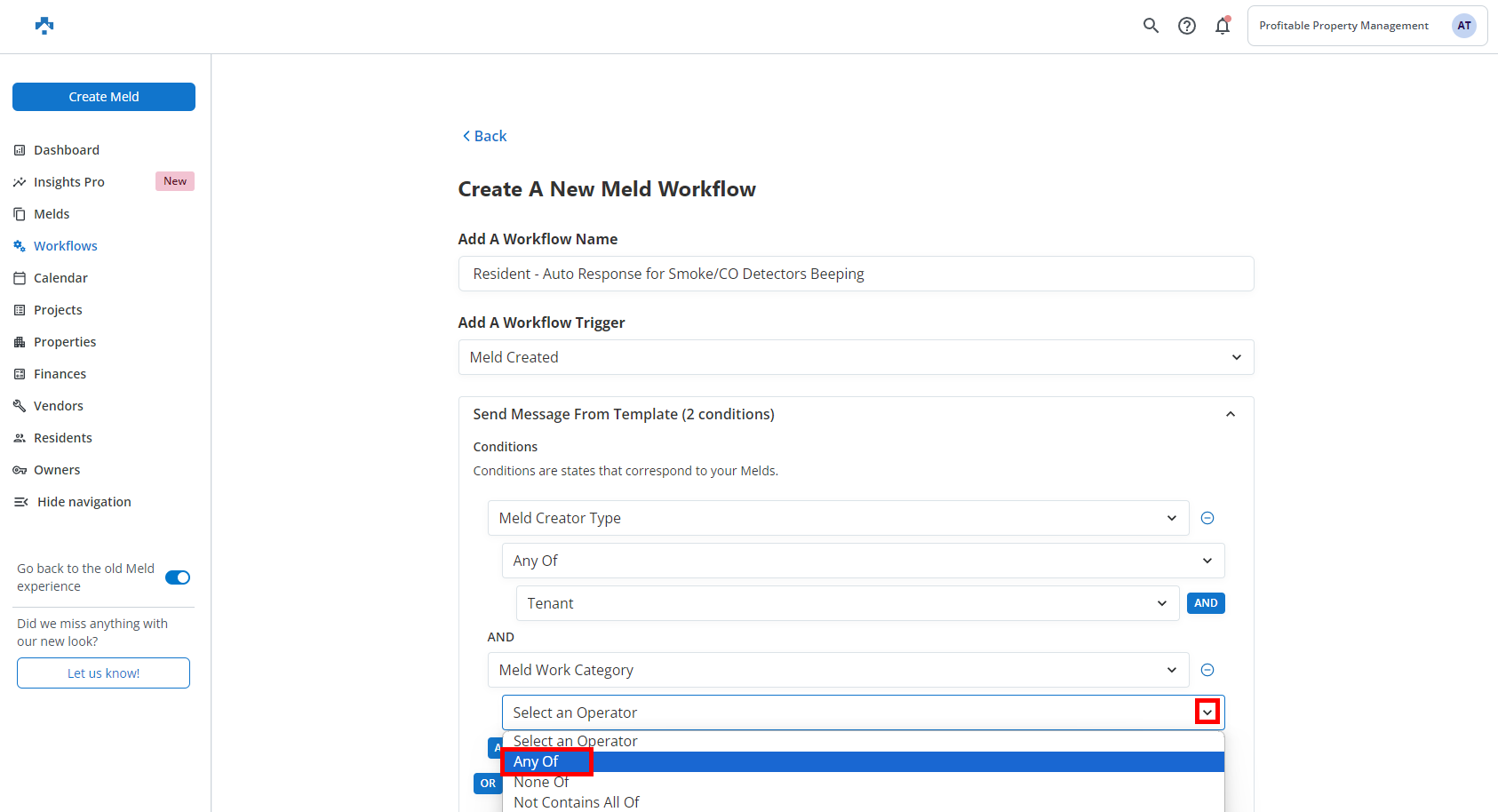
Task: Click the search magnifier icon
Action: [1151, 26]
